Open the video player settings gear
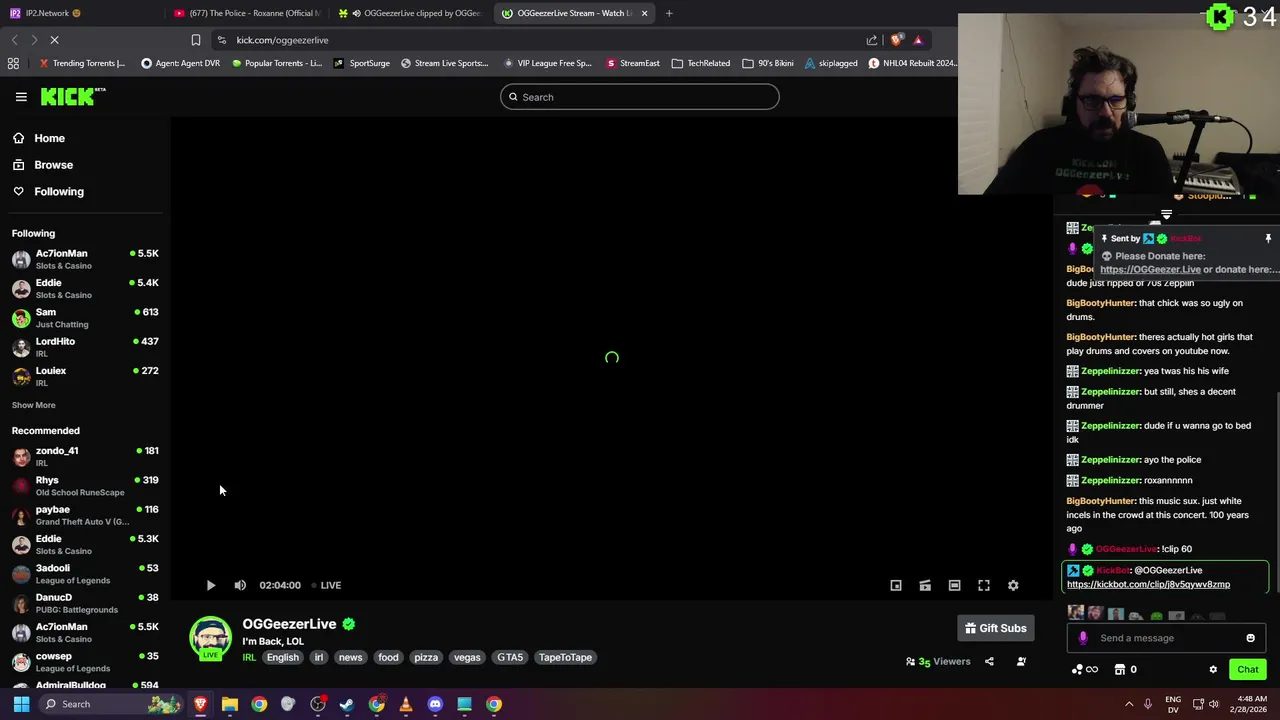This screenshot has height=720, width=1280. pyautogui.click(x=1013, y=585)
